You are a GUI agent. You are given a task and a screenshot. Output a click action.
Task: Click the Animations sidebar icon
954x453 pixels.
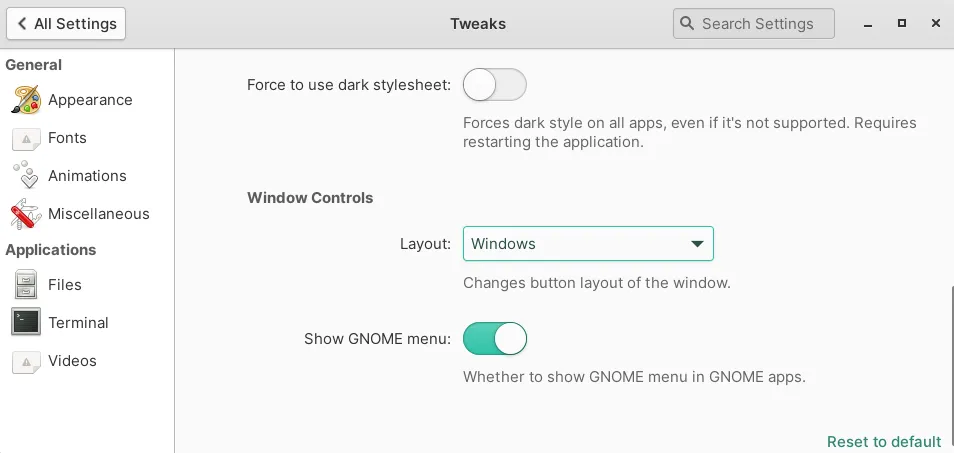26,176
